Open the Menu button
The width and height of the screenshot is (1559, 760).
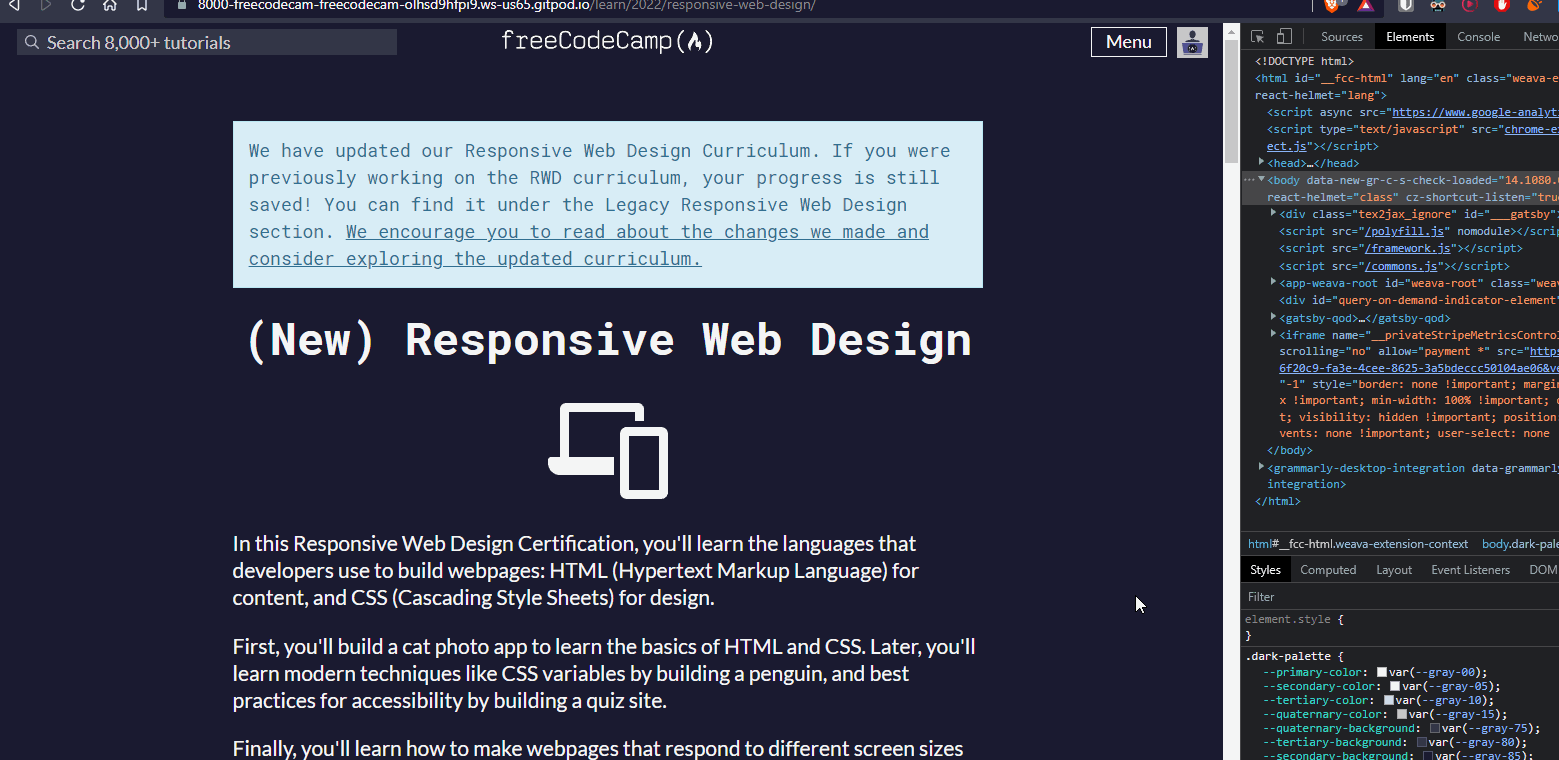1129,42
